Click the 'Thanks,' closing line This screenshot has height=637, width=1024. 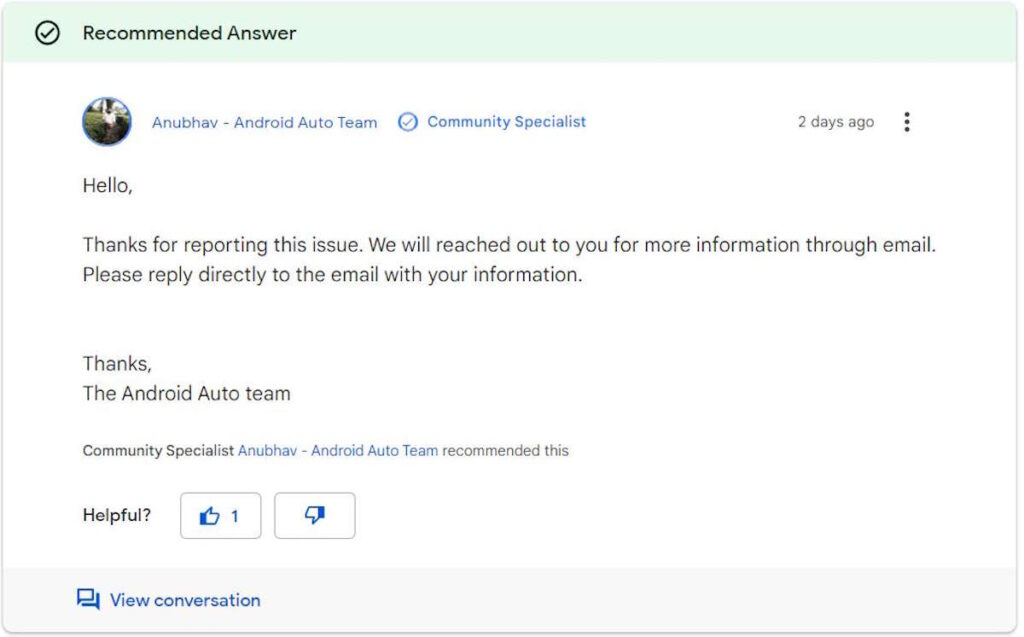(x=117, y=363)
